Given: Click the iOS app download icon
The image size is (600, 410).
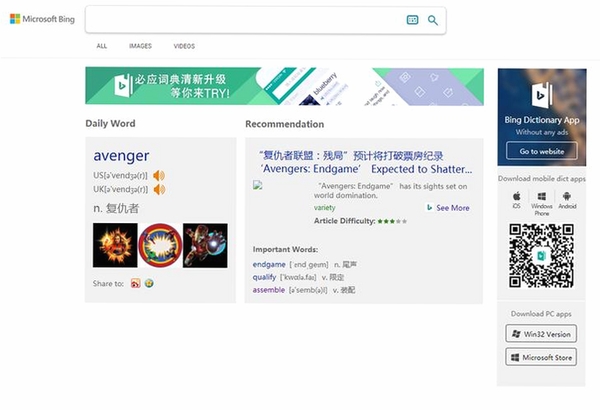Looking at the screenshot, I should pos(517,200).
